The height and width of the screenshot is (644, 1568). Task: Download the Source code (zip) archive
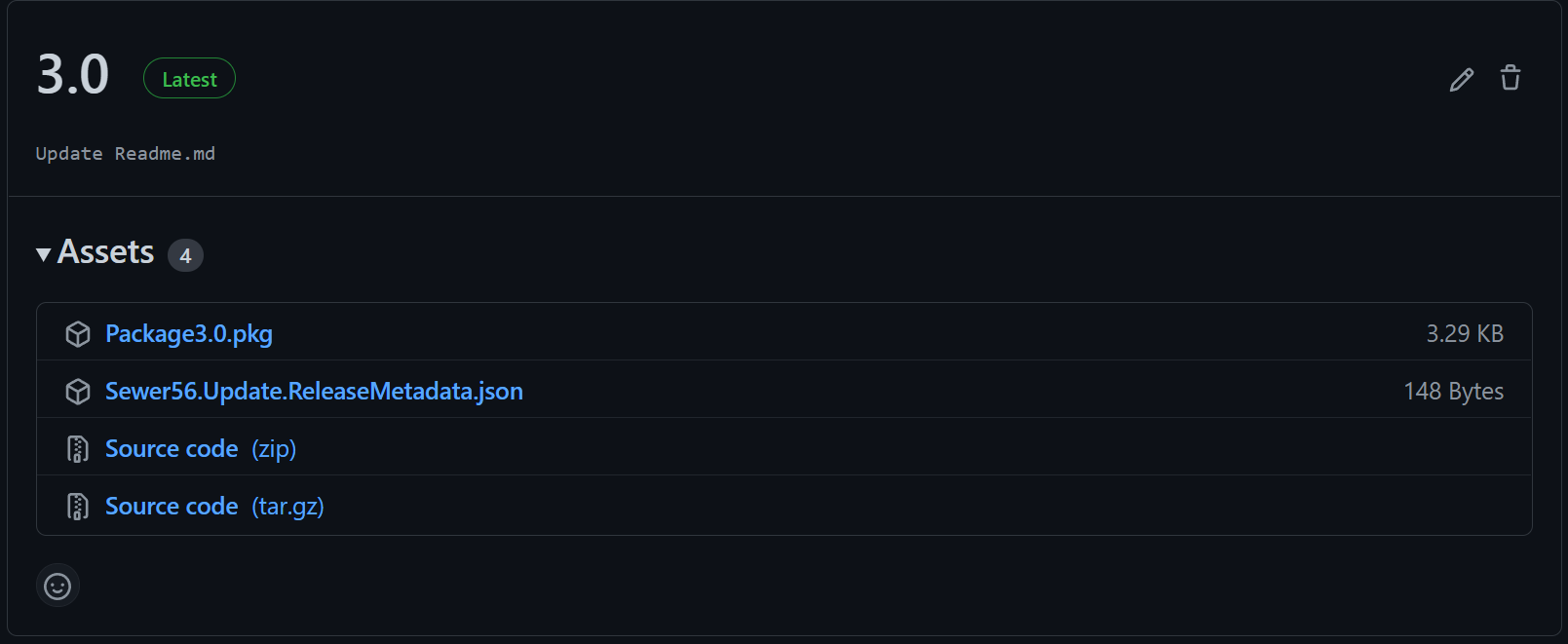point(172,448)
